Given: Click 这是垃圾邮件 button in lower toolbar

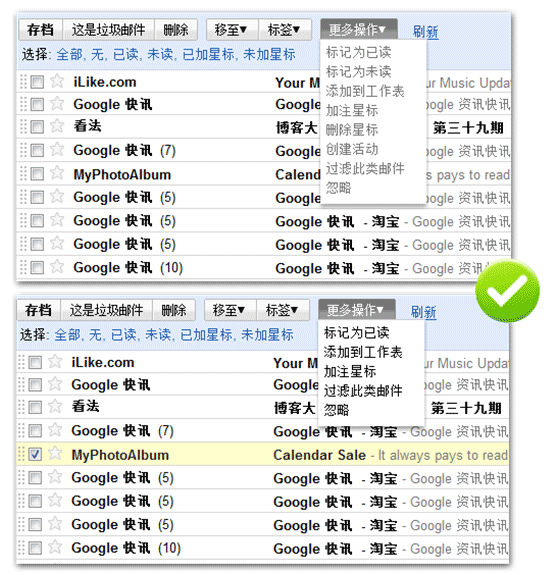Looking at the screenshot, I should (106, 310).
